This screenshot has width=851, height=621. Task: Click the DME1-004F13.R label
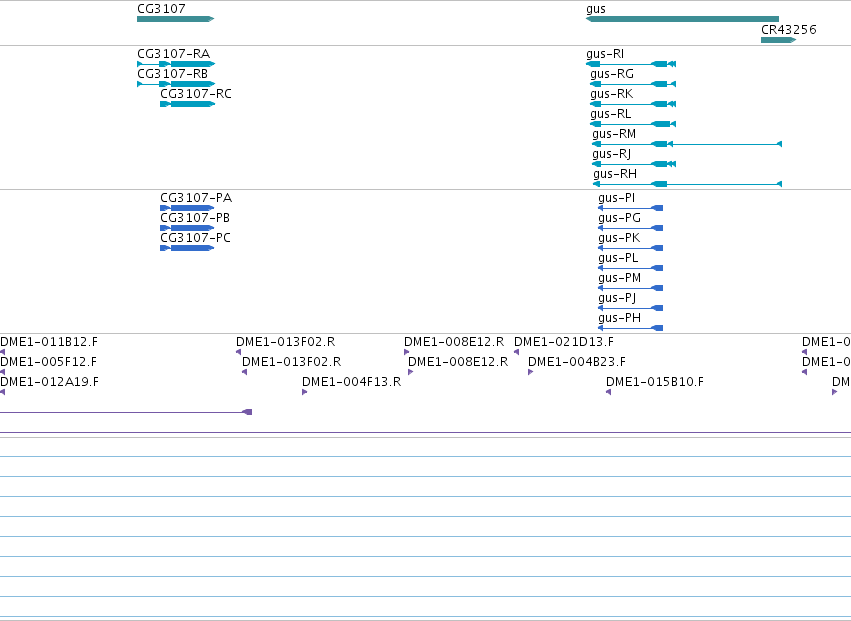point(351,382)
